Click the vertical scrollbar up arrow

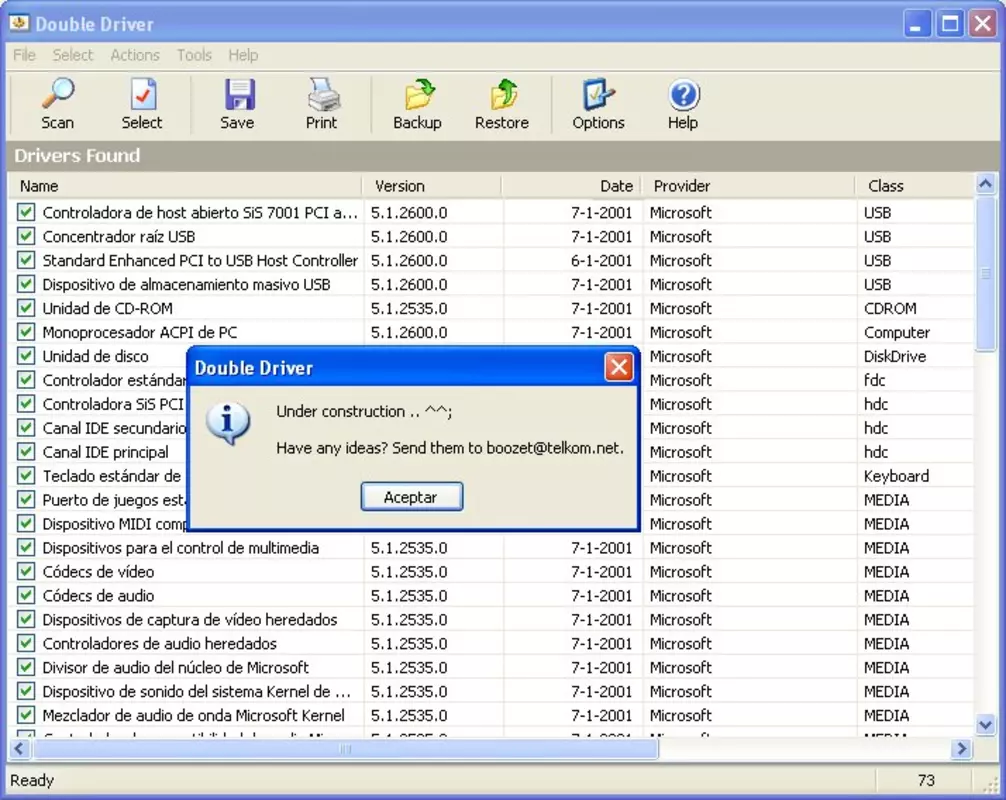pyautogui.click(x=985, y=185)
